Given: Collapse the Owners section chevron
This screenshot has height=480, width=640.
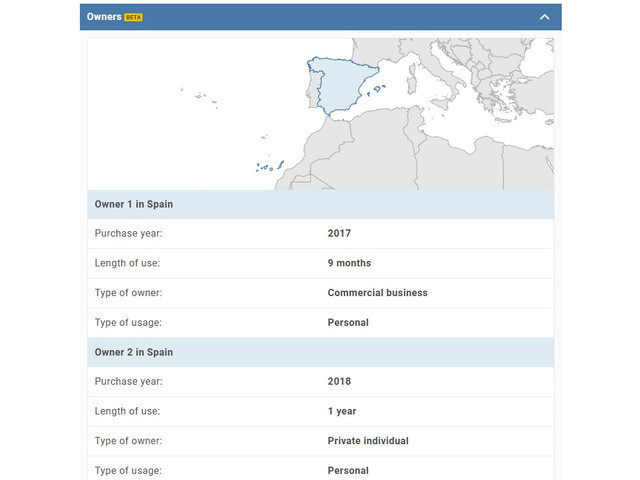Looking at the screenshot, I should 544,17.
